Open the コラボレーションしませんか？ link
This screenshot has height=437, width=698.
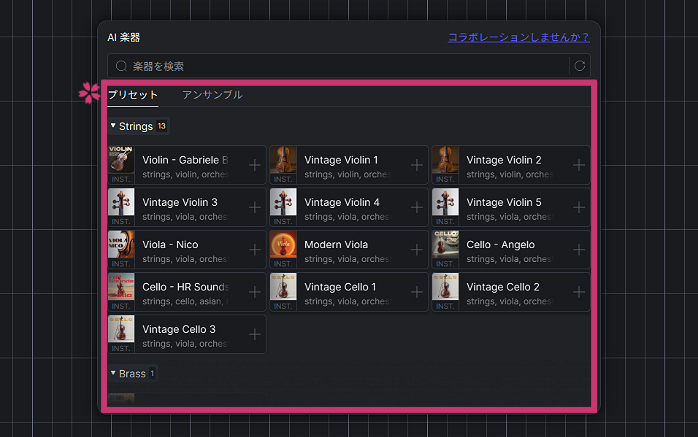pyautogui.click(x=518, y=37)
